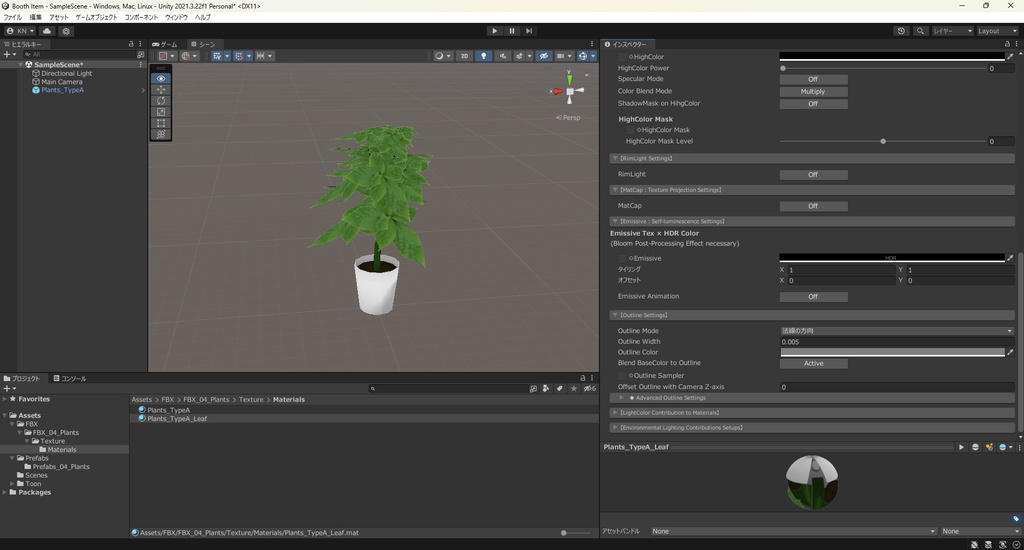
Task: Select the Scale tool in scene overlay
Action: click(161, 112)
